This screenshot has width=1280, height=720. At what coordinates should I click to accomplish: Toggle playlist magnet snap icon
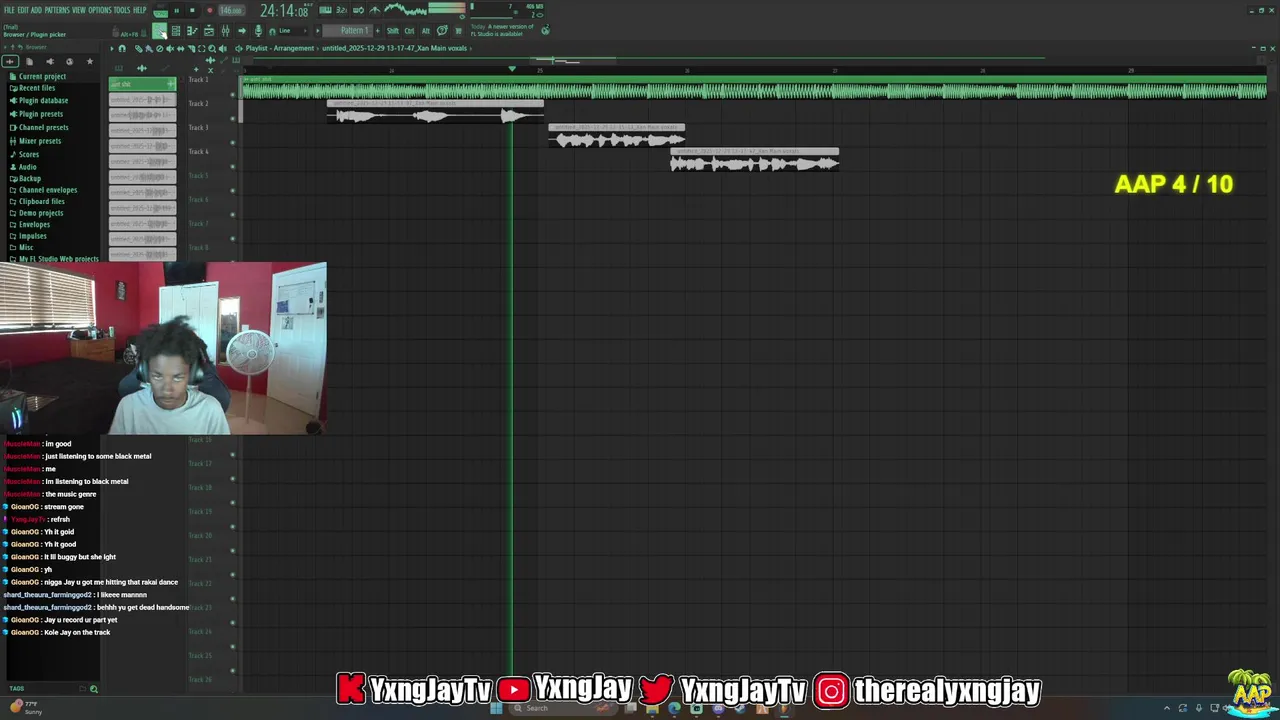click(x=122, y=48)
